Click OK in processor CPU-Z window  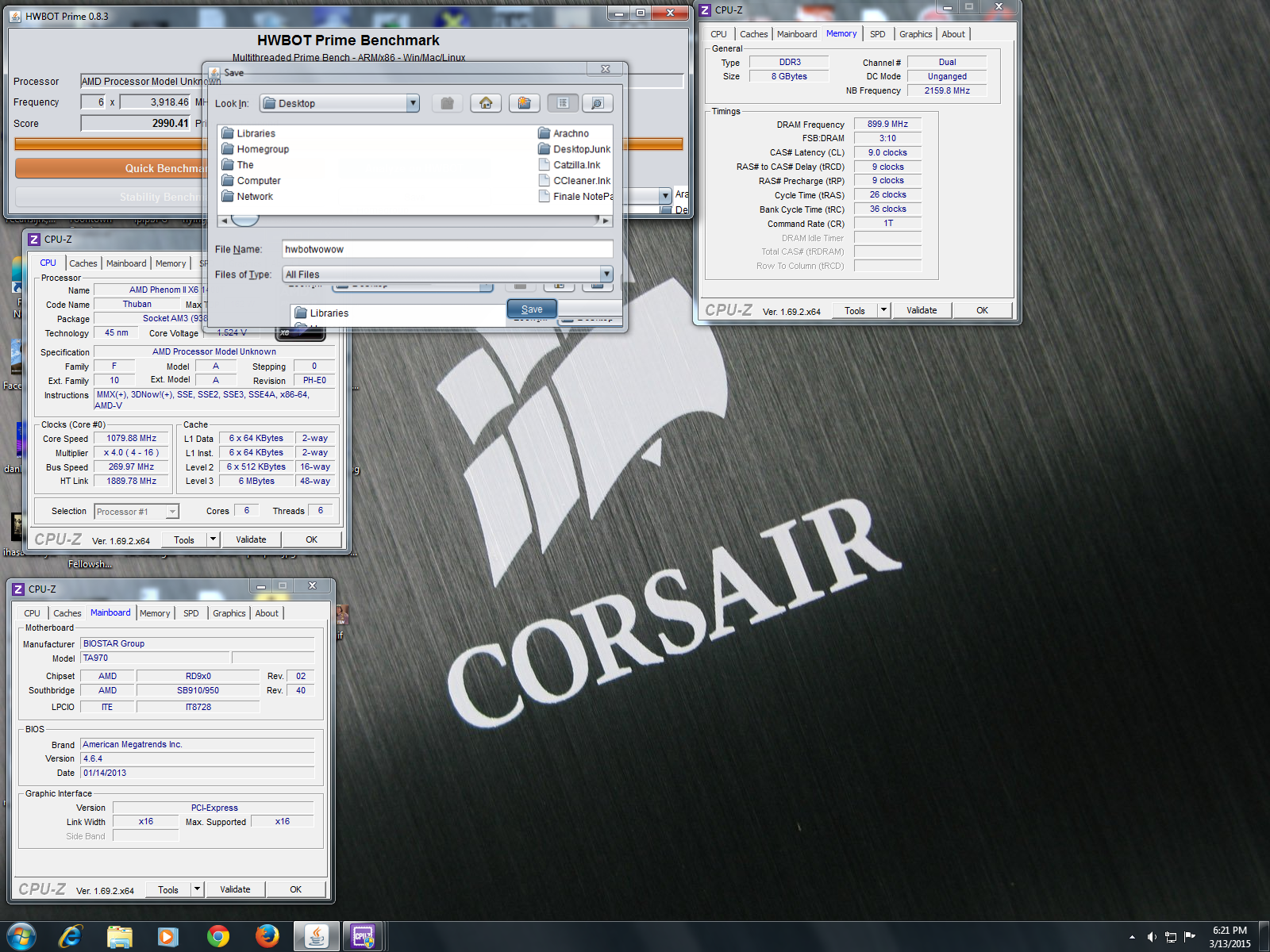tap(311, 539)
